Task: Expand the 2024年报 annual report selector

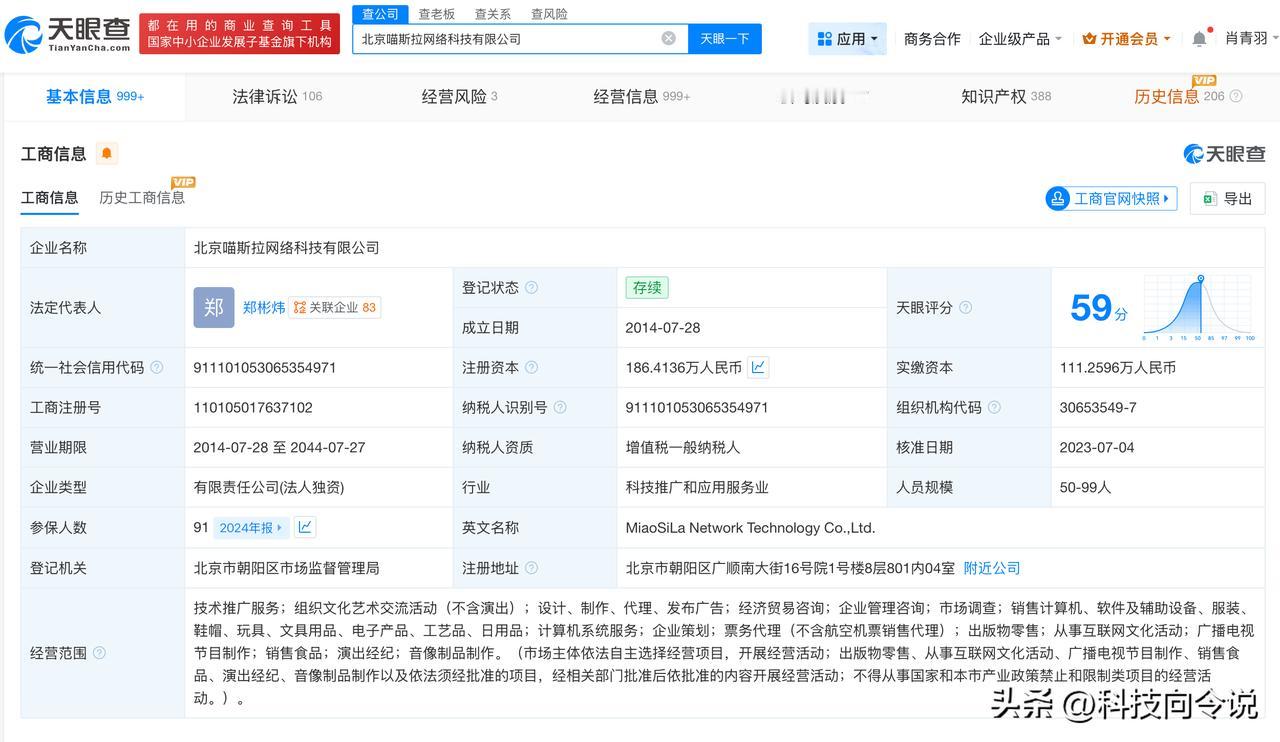Action: (251, 527)
